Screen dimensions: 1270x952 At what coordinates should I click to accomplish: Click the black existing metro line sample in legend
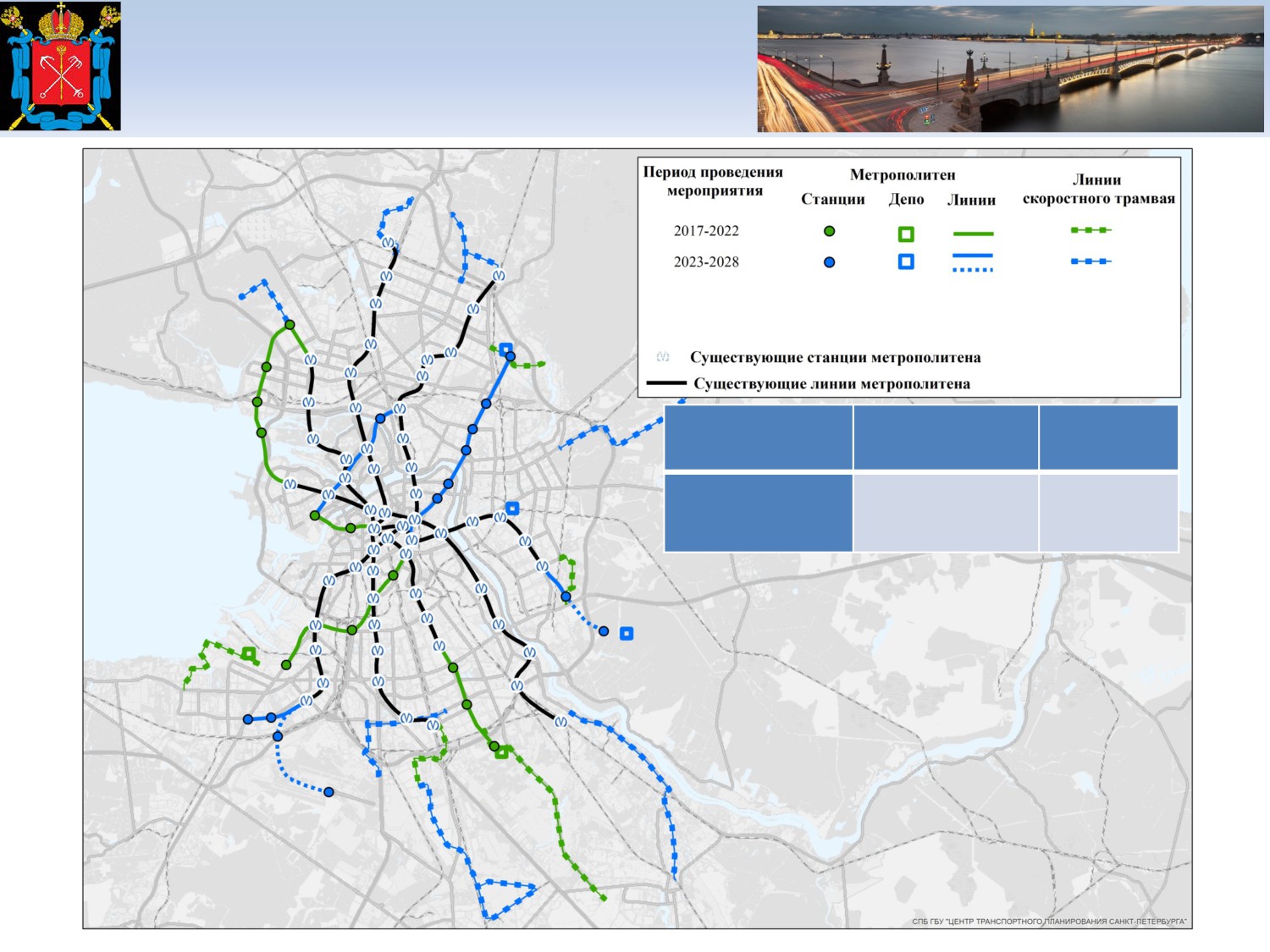click(x=666, y=383)
